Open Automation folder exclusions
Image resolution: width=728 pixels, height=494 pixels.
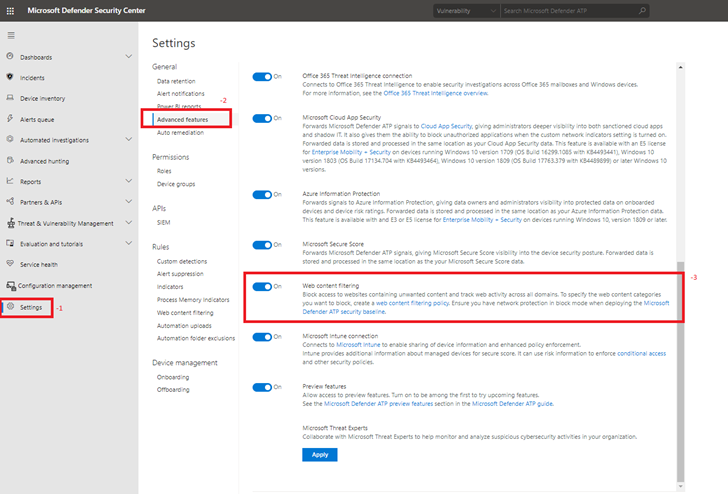pos(196,338)
